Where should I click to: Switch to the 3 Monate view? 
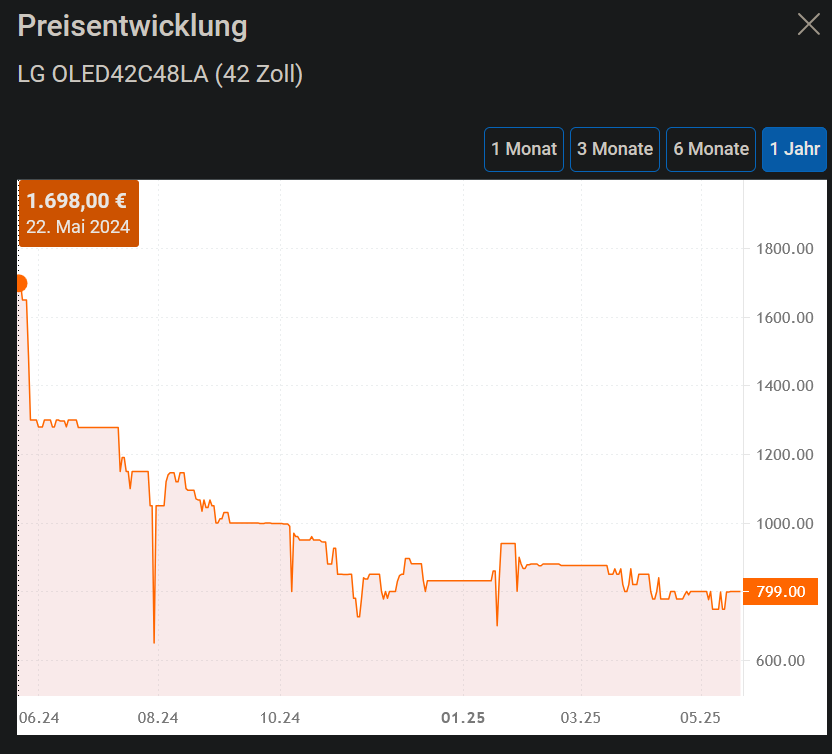(x=614, y=148)
